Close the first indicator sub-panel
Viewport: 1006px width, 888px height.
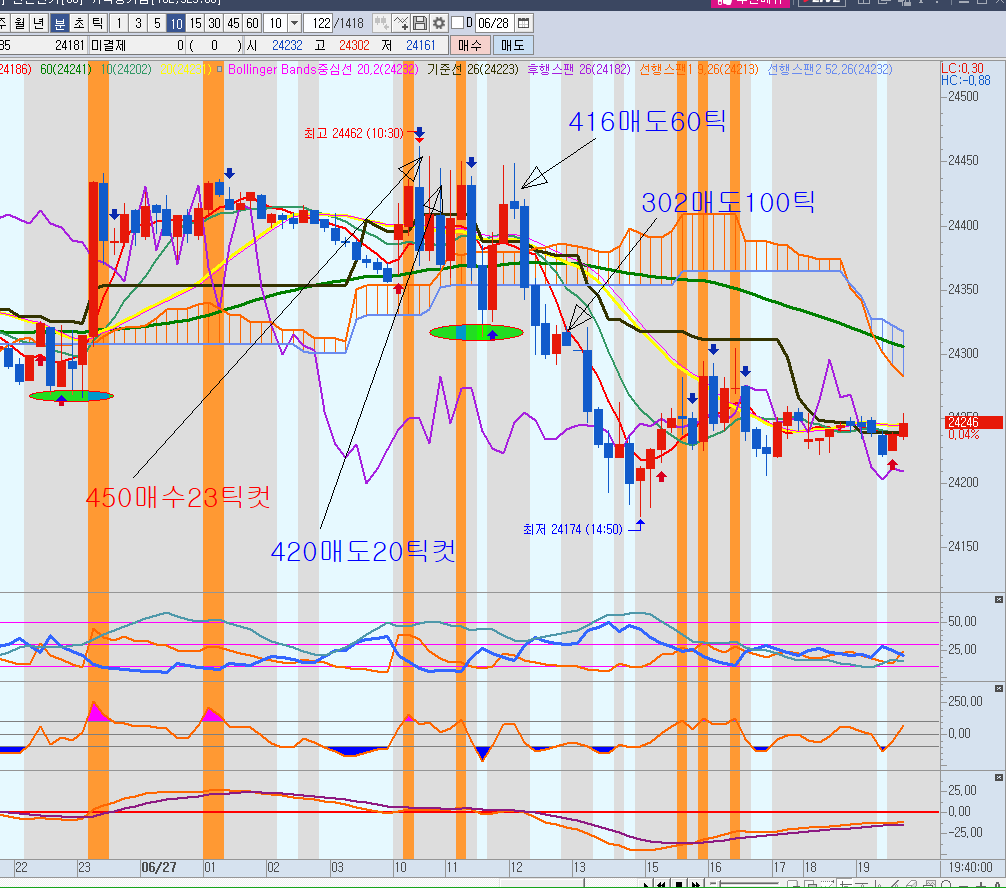[x=997, y=599]
